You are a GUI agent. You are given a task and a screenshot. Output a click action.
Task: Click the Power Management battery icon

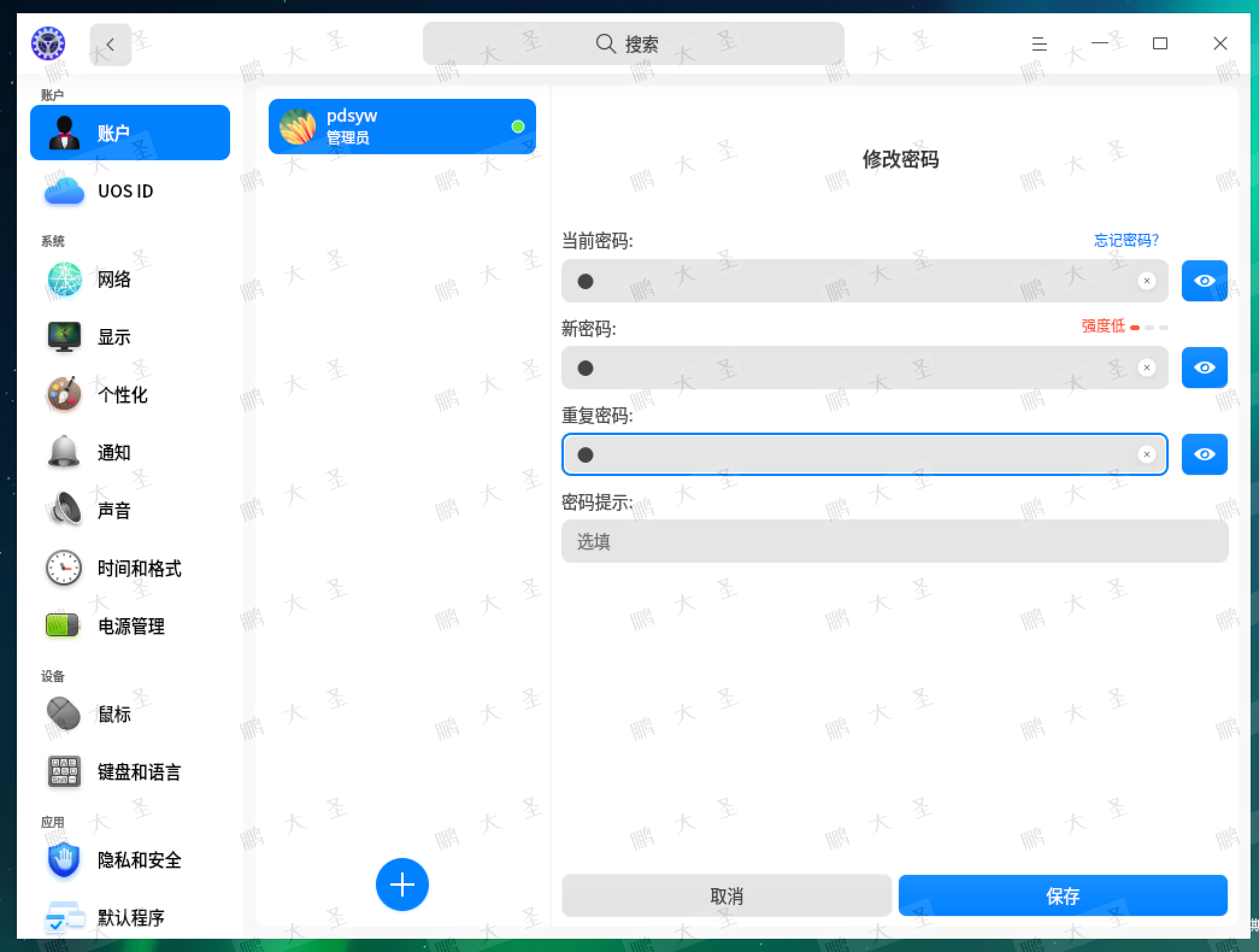point(63,625)
